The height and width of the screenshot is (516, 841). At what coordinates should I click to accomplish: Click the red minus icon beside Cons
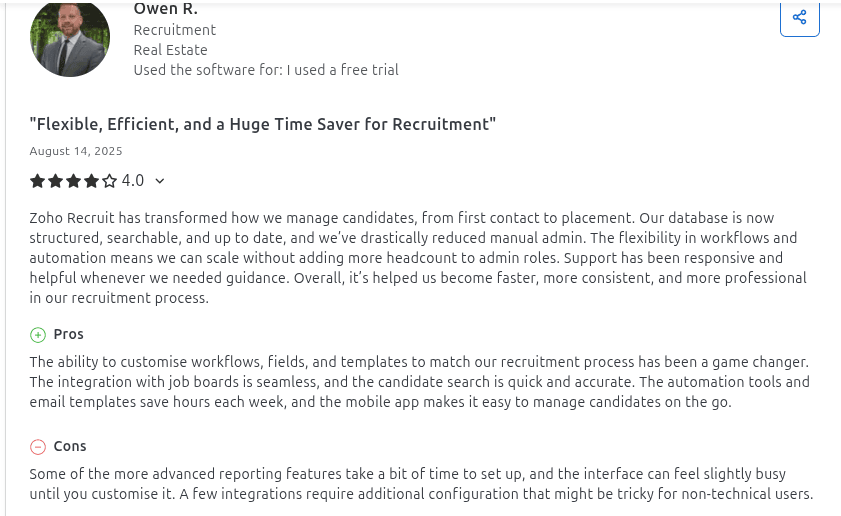click(x=38, y=447)
